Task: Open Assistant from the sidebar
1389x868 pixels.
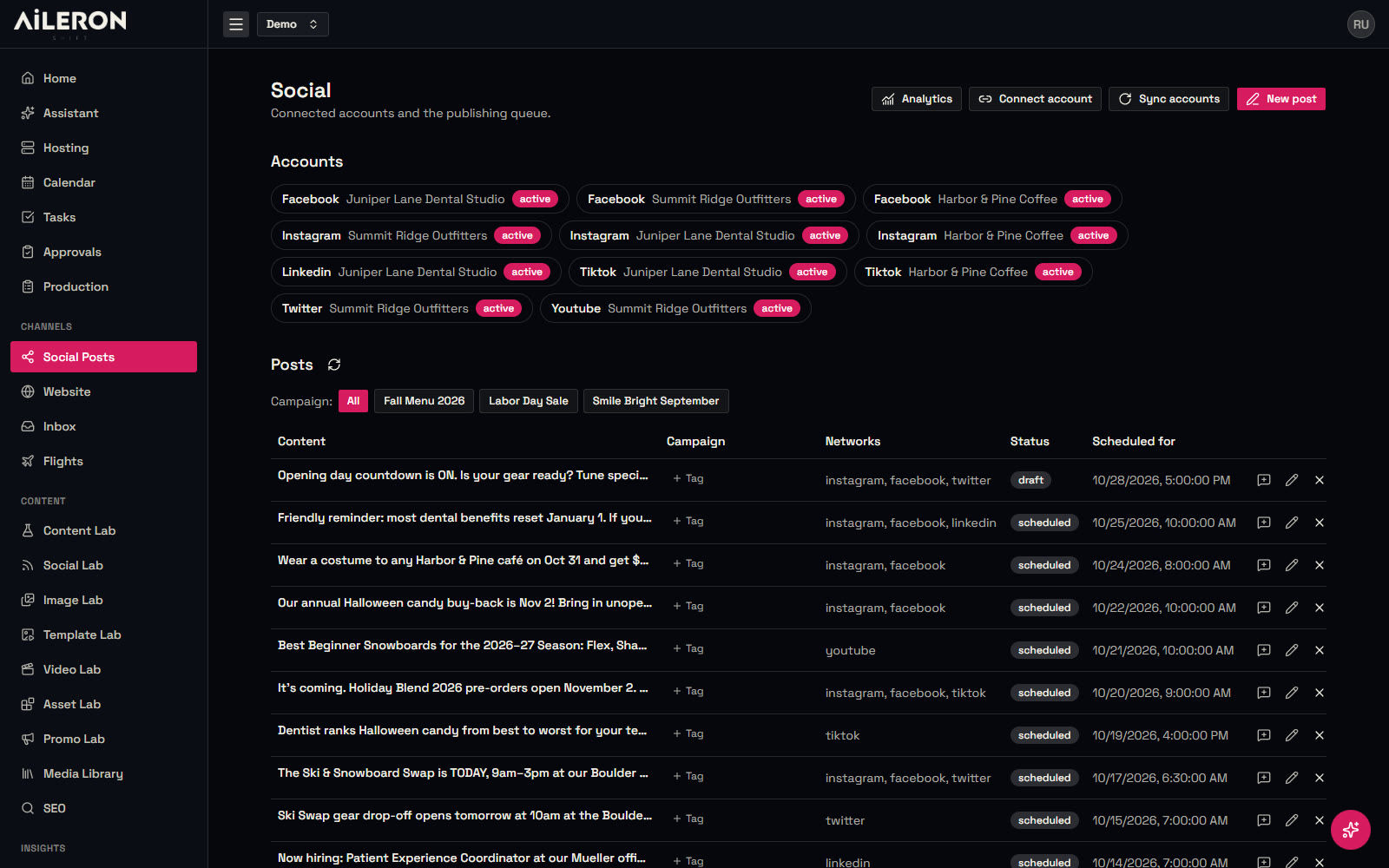Action: point(103,113)
